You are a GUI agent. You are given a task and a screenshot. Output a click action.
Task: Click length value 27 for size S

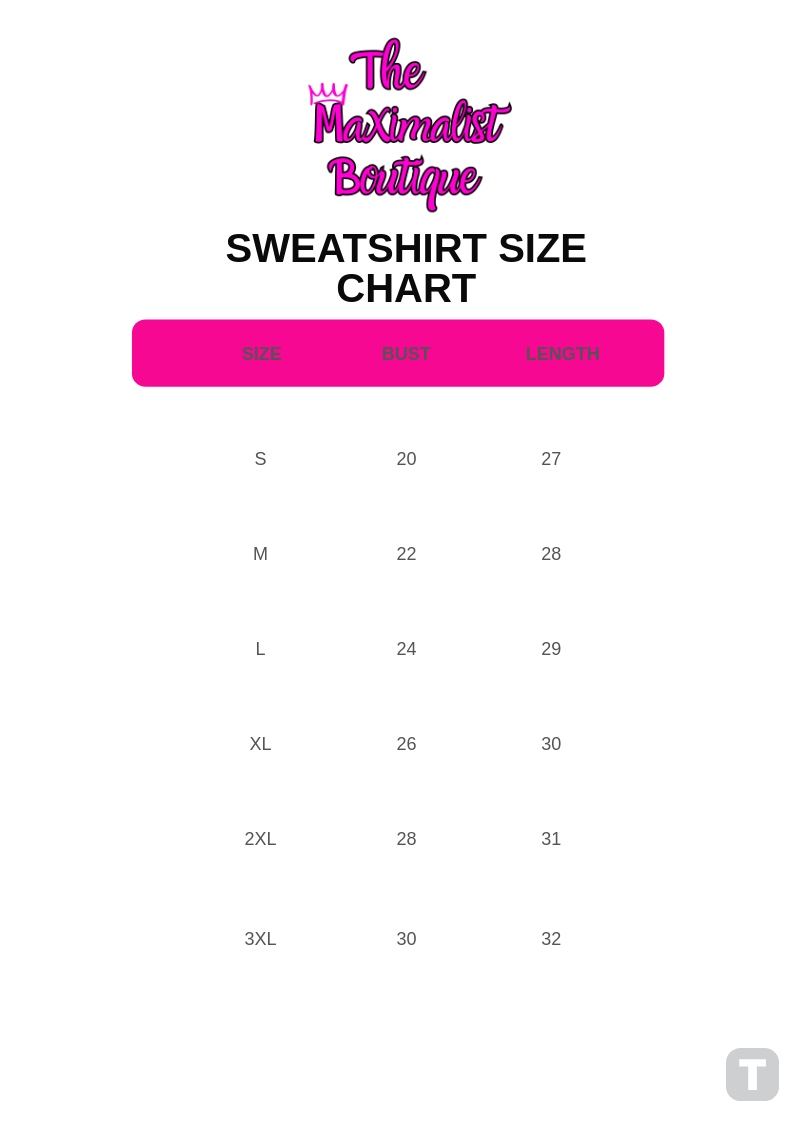(551, 459)
